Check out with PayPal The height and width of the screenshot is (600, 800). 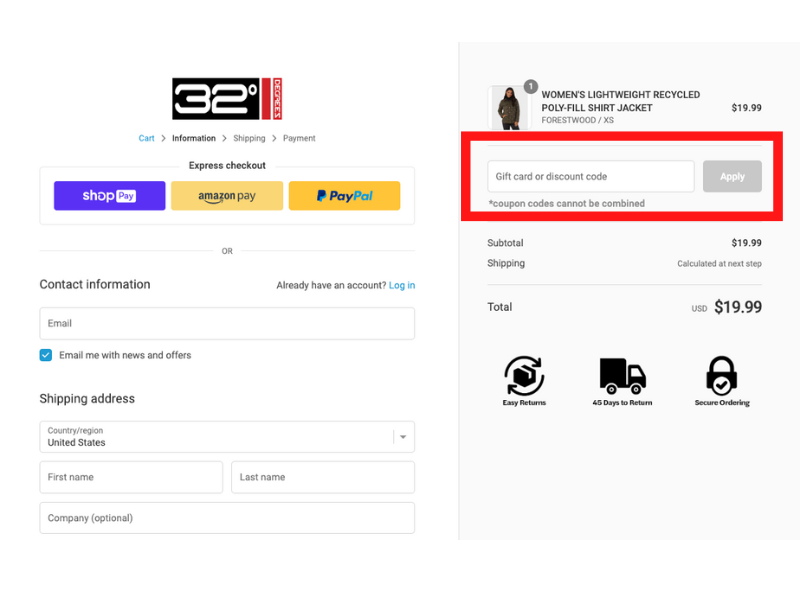344,196
